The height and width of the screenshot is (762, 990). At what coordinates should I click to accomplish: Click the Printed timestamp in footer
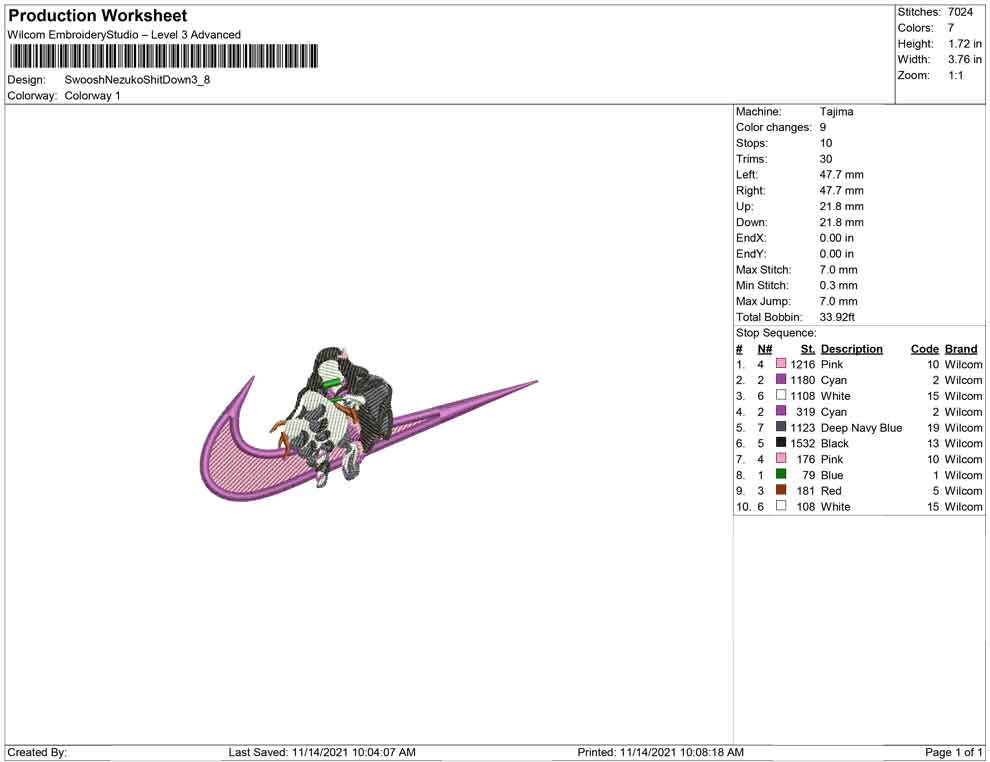point(660,752)
